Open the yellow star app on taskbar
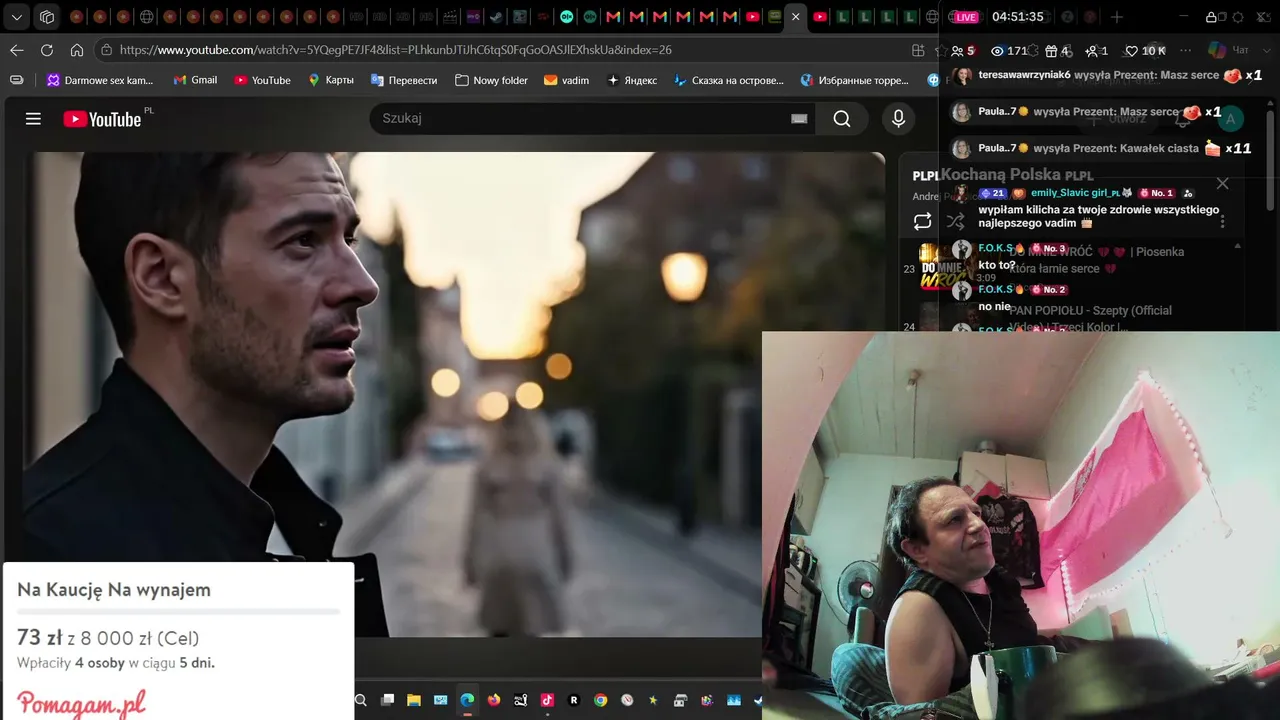 pyautogui.click(x=654, y=701)
